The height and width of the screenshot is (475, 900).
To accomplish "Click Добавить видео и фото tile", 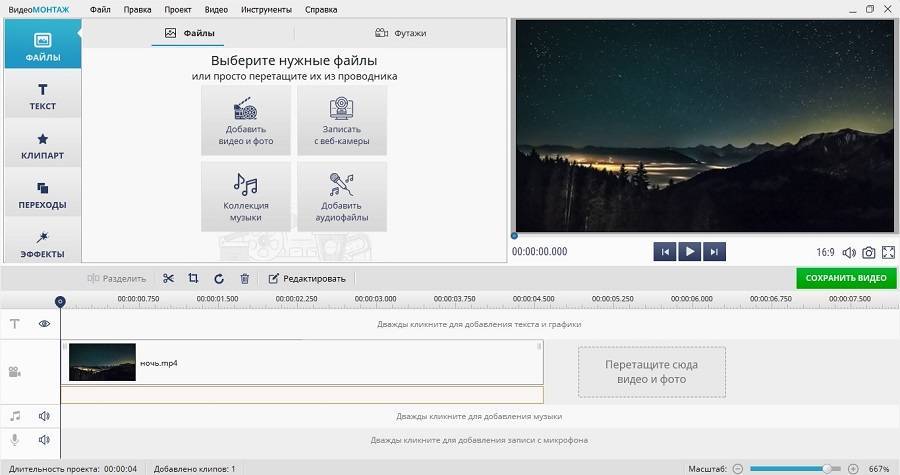I will point(246,120).
